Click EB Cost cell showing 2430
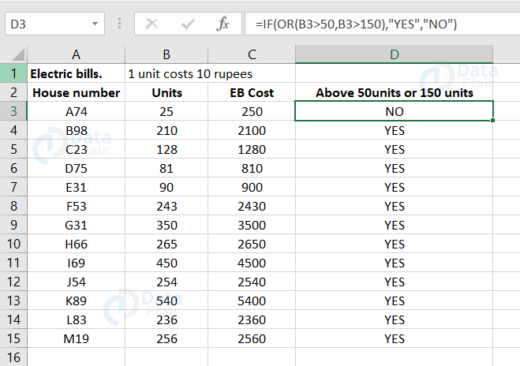The height and width of the screenshot is (366, 520). pos(252,206)
